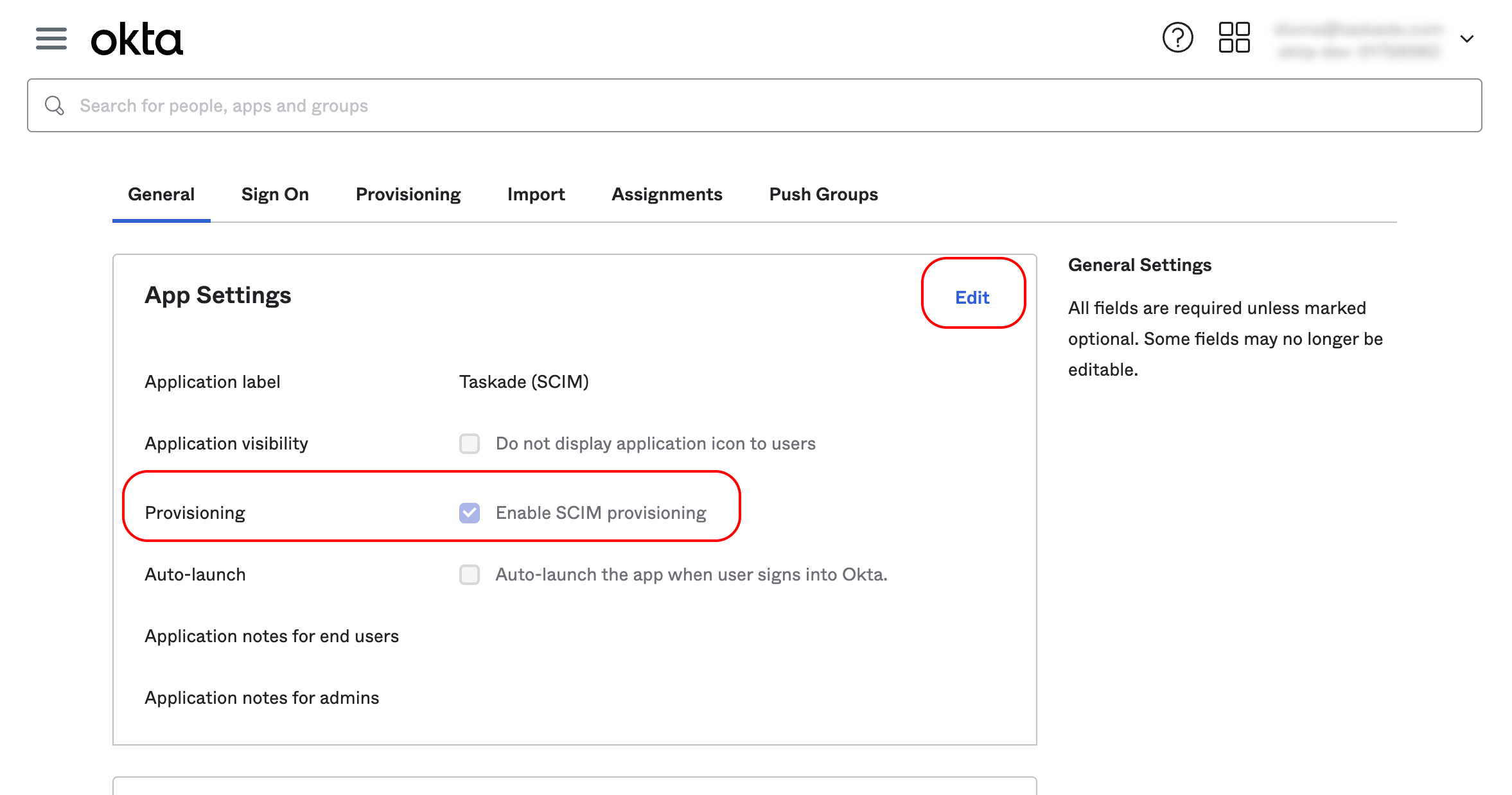Click Edit in App Settings
Image resolution: width=1512 pixels, height=795 pixels.
(972, 297)
